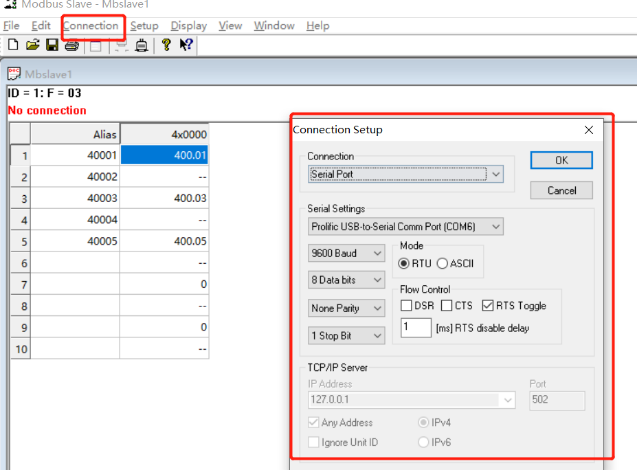Click the Open file folder icon
The height and width of the screenshot is (470, 637).
coord(32,45)
